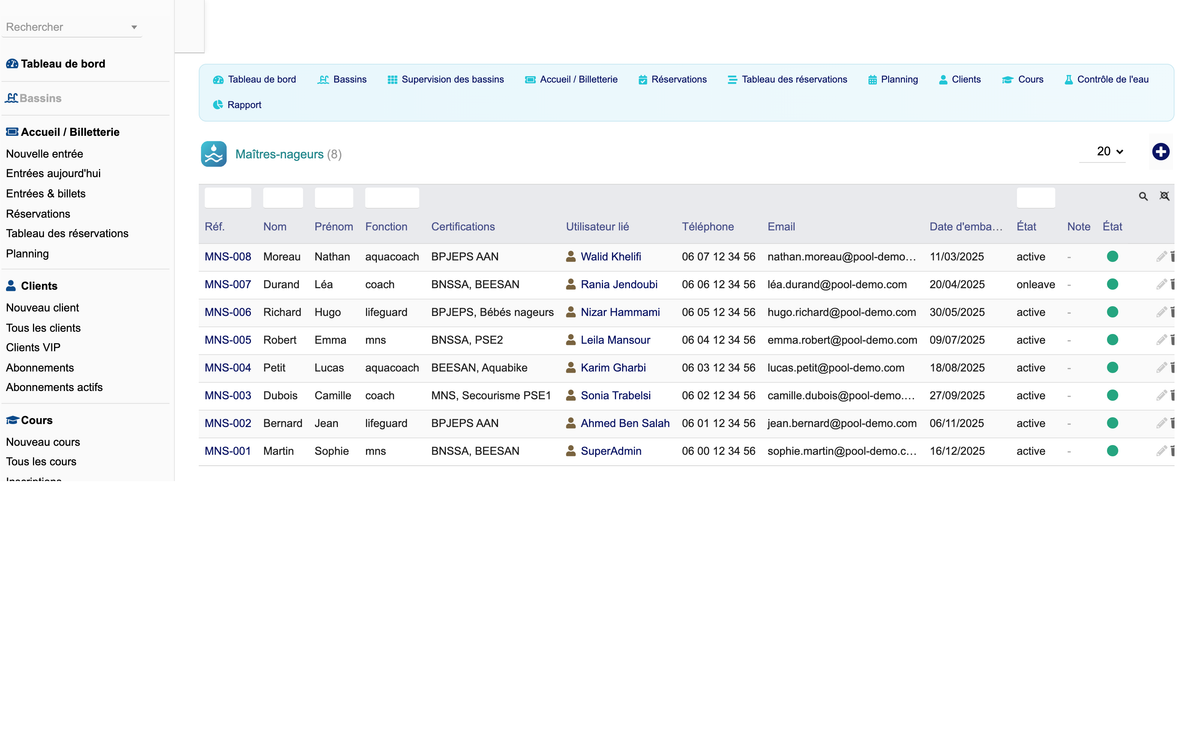Open the Rechercher search dropdown arrow
Viewport: 1200px width, 743px height.
(x=134, y=27)
